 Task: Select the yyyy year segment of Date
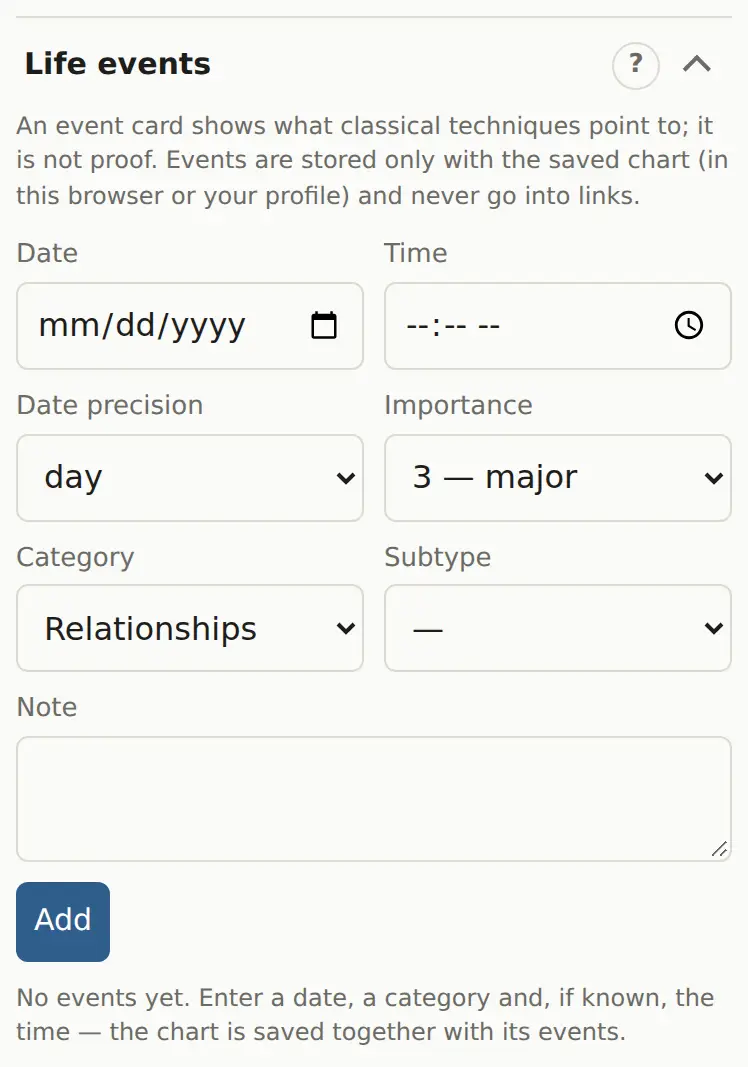[208, 327]
